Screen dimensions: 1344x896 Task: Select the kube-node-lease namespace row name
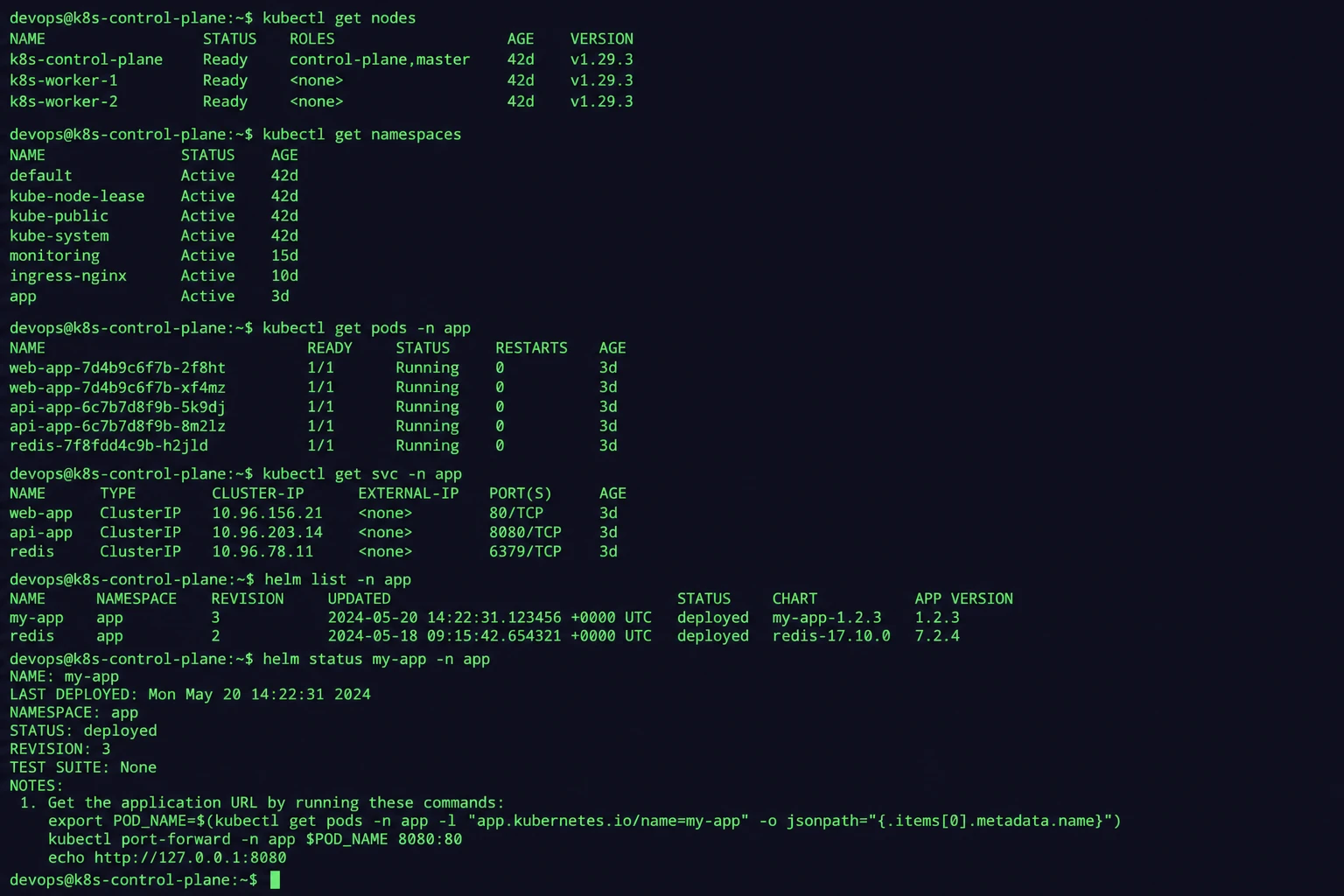coord(77,197)
